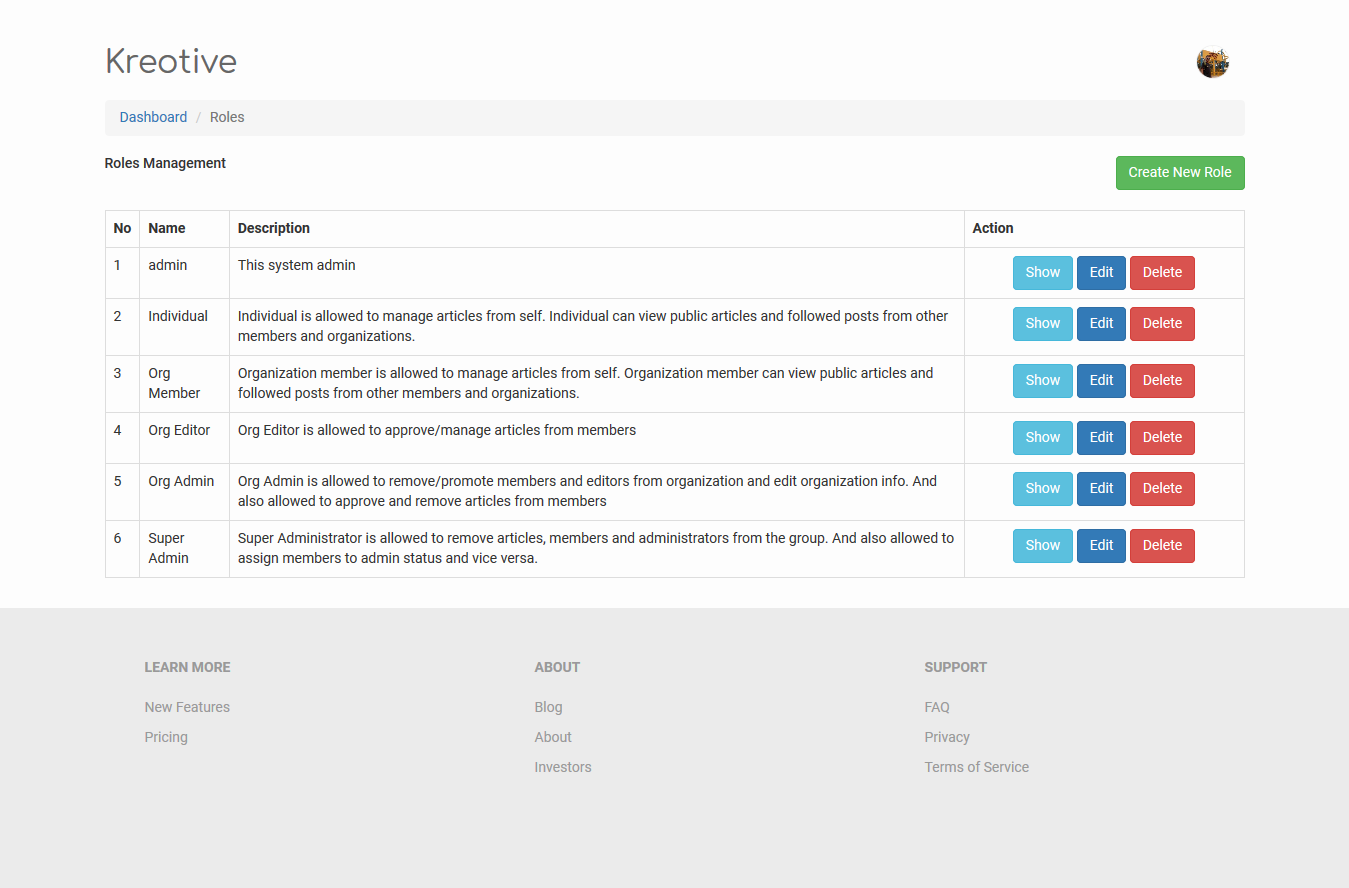1349x888 pixels.
Task: Open the FAQ support link
Action: (x=937, y=707)
